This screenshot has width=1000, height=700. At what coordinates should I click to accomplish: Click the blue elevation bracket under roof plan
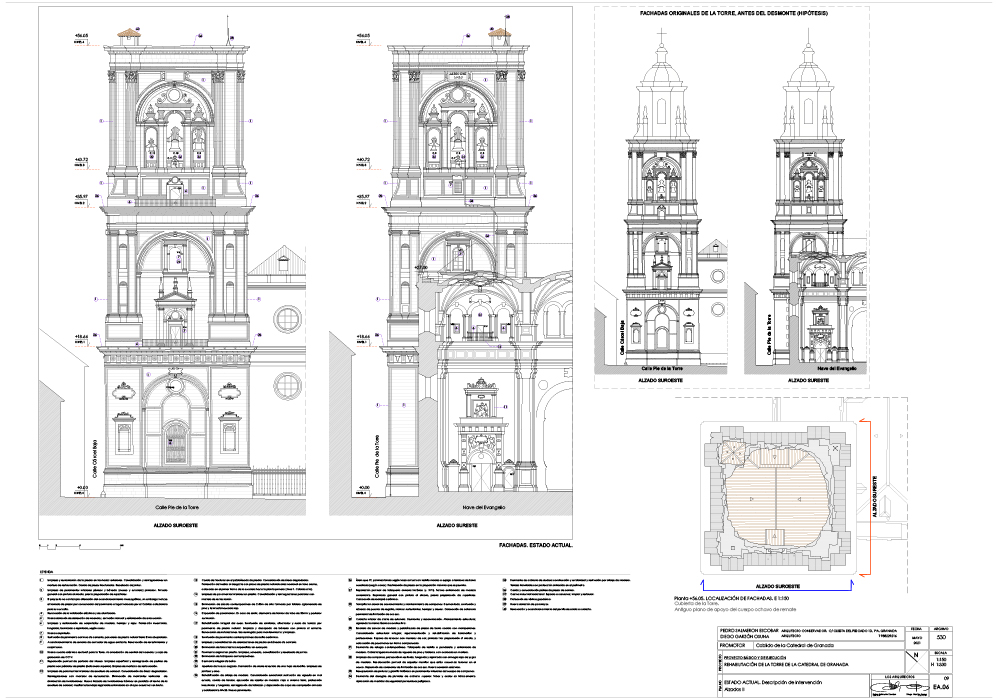pos(777,590)
